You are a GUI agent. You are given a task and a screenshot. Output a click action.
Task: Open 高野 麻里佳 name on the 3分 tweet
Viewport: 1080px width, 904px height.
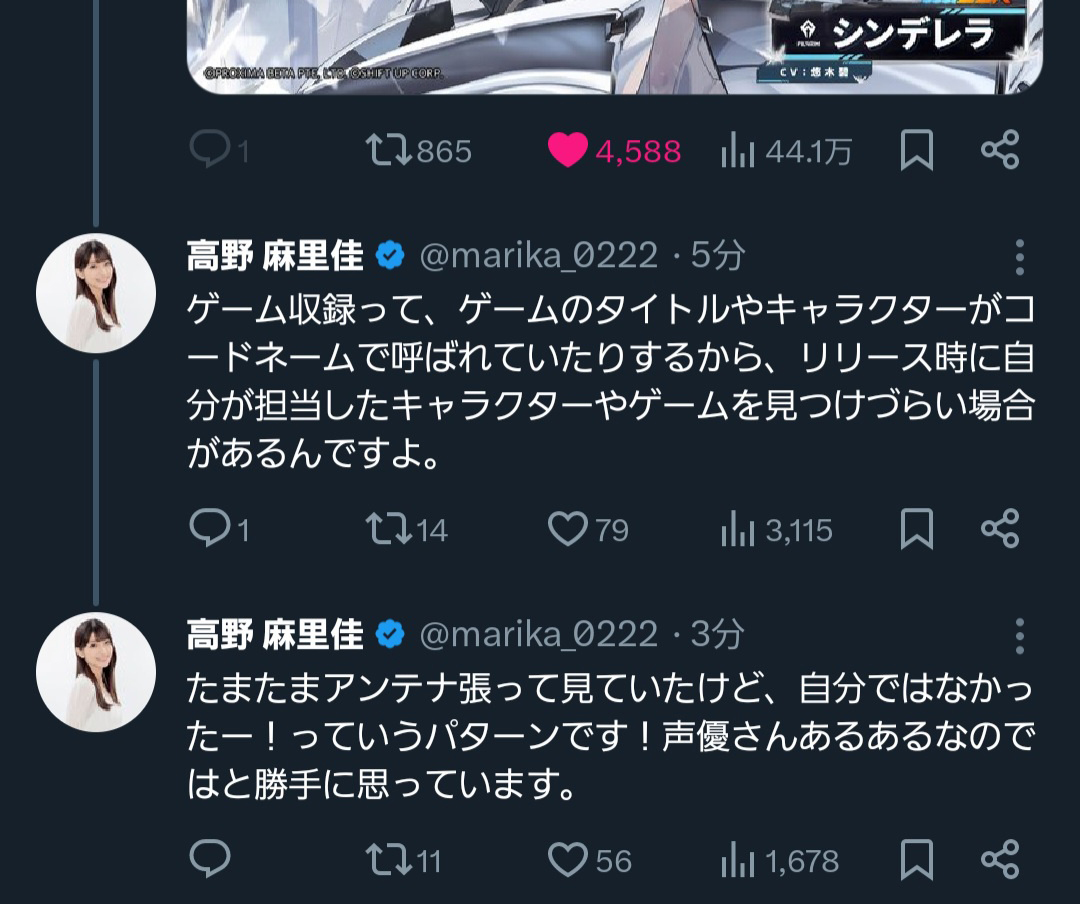point(275,635)
